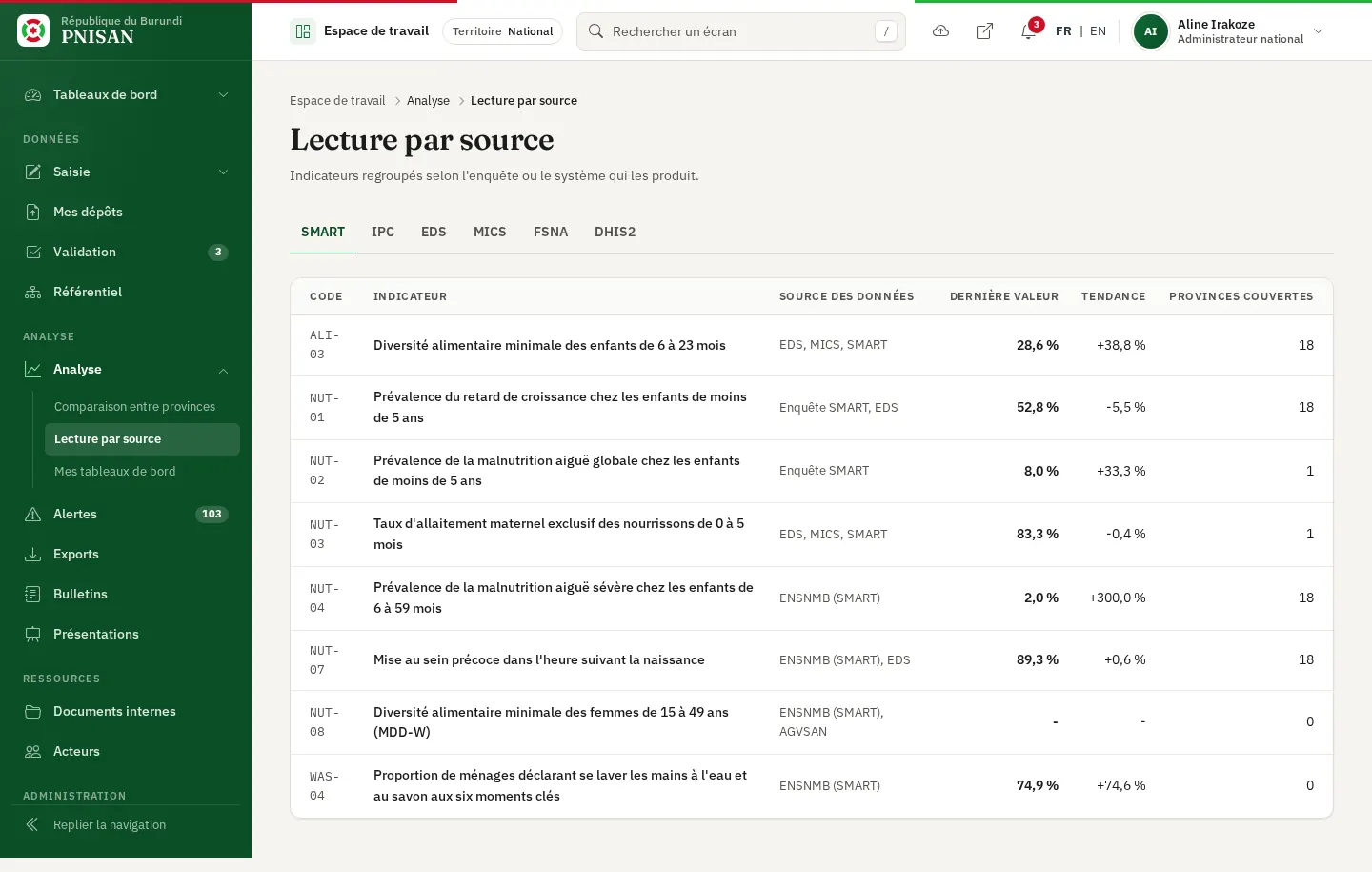
Task: Switch language to EN
Action: tap(1098, 31)
